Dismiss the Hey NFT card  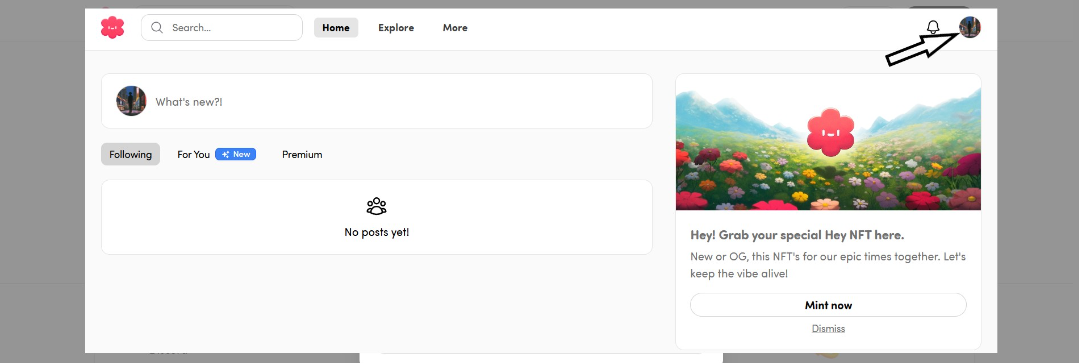coord(828,329)
